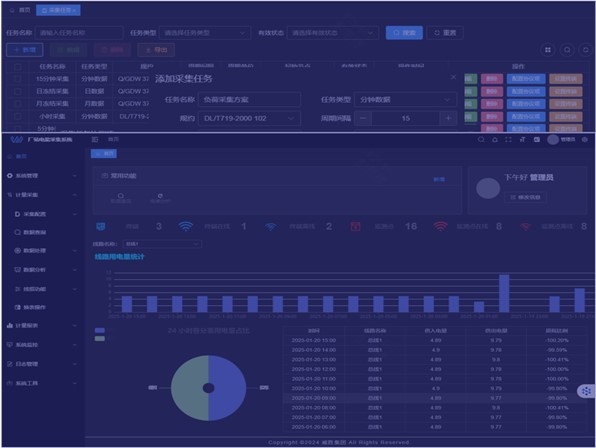The image size is (596, 448).
Task: Click the round search toggle icon above task table
Action: click(x=567, y=50)
